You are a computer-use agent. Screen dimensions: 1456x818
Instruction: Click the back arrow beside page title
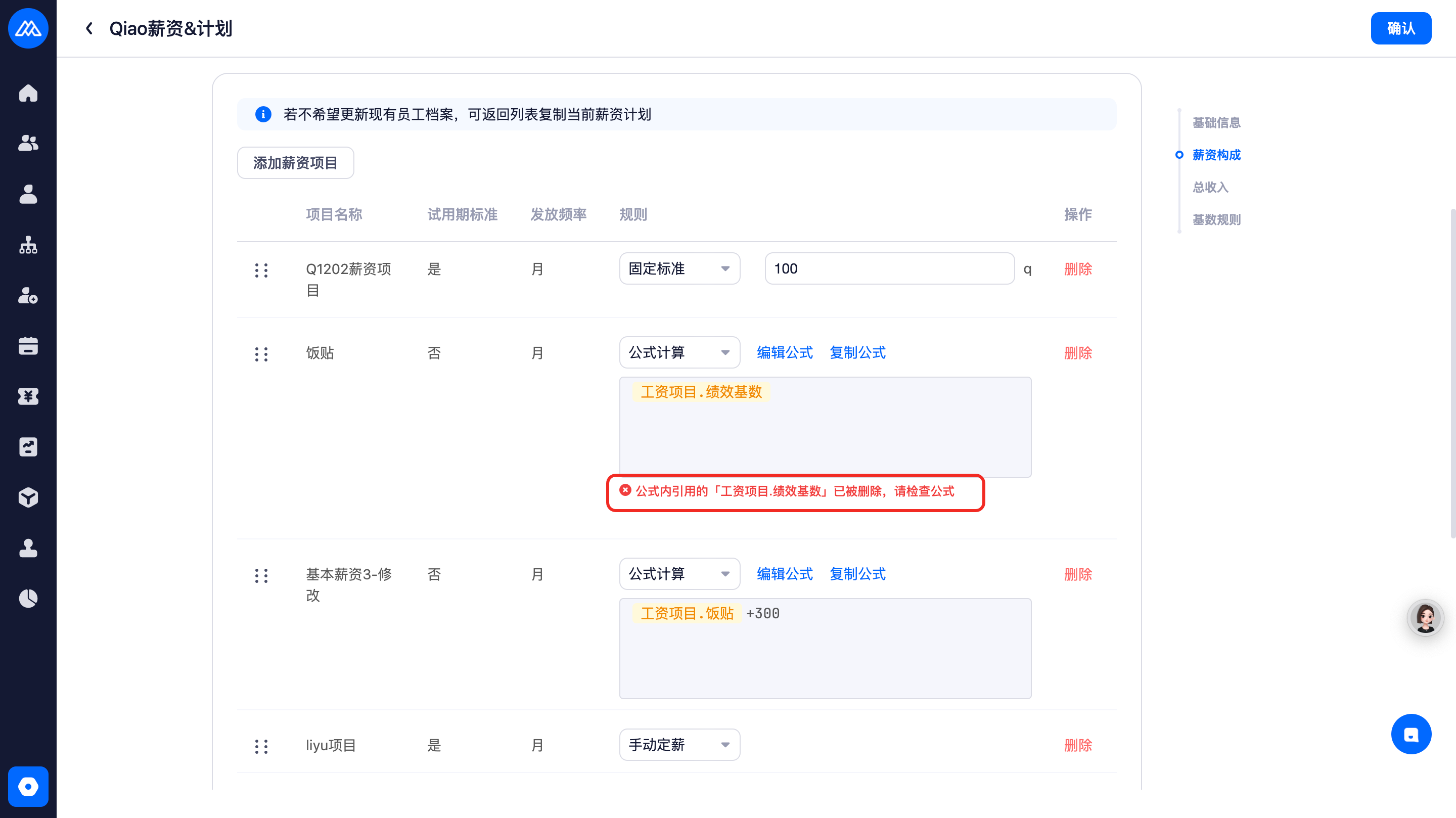(89, 28)
